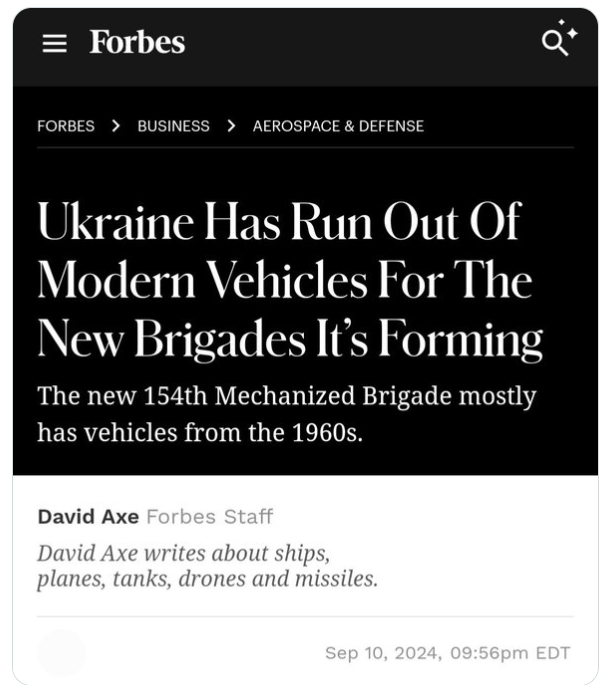Open the AEROSPACE & DEFENSE breadcrumb
This screenshot has width=604, height=685.
pos(338,126)
